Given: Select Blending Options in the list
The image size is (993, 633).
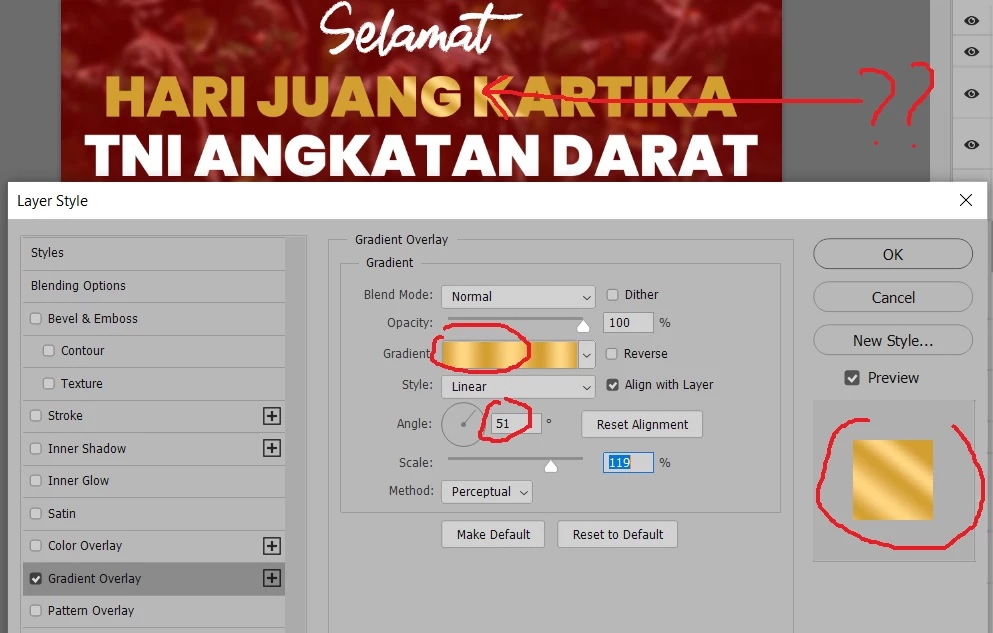Looking at the screenshot, I should pyautogui.click(x=154, y=285).
